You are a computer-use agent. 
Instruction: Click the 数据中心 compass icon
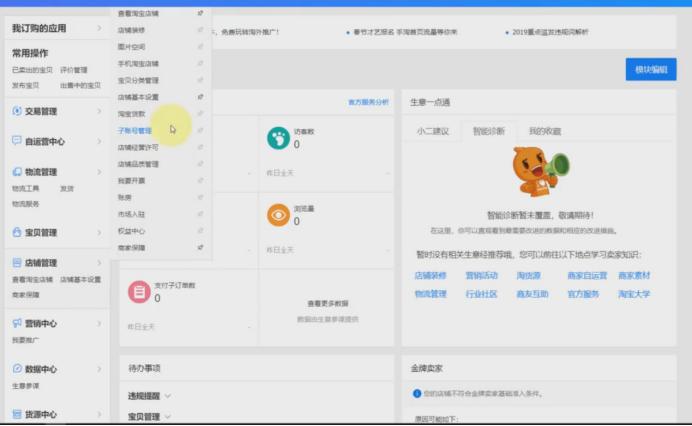click(17, 368)
